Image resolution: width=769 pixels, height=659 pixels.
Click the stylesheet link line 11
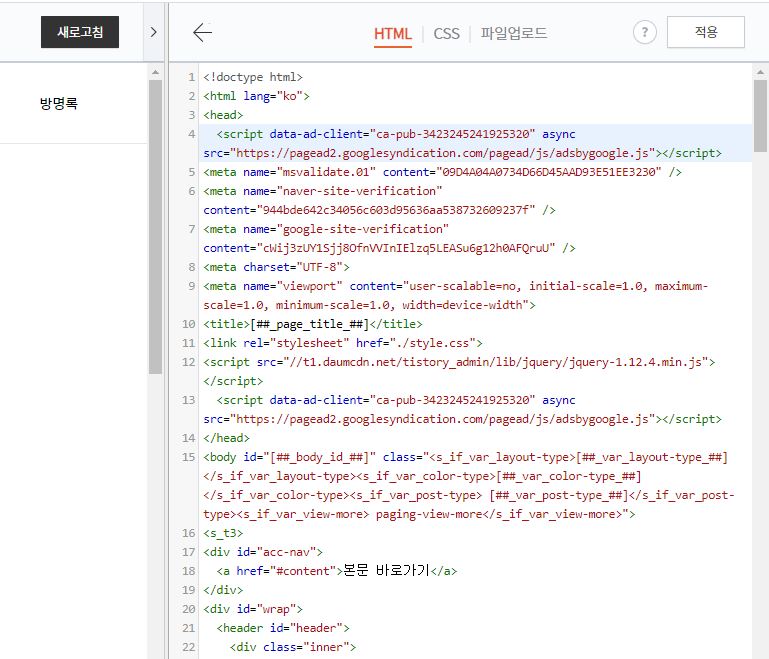pyautogui.click(x=343, y=343)
